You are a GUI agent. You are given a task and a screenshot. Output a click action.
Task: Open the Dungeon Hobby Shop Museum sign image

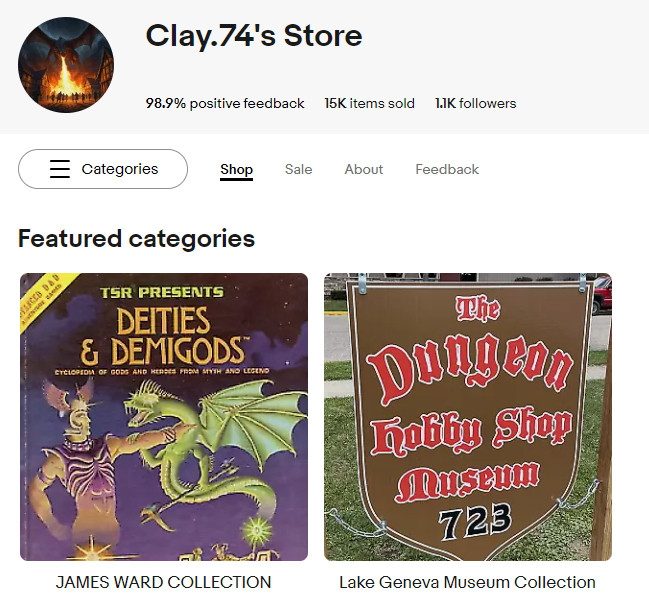pos(468,417)
